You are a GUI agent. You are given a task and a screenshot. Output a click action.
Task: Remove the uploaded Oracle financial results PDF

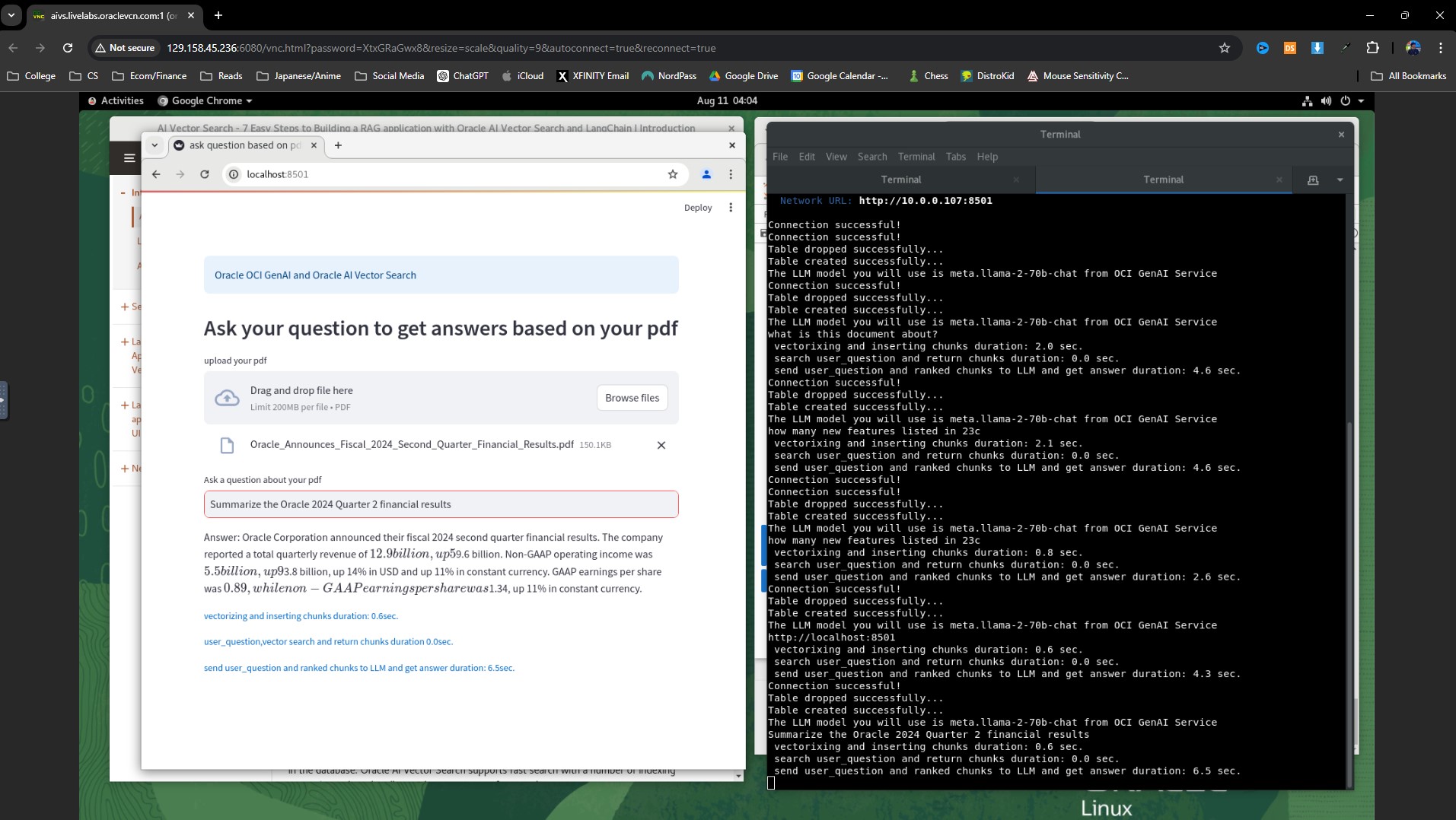[x=661, y=445]
